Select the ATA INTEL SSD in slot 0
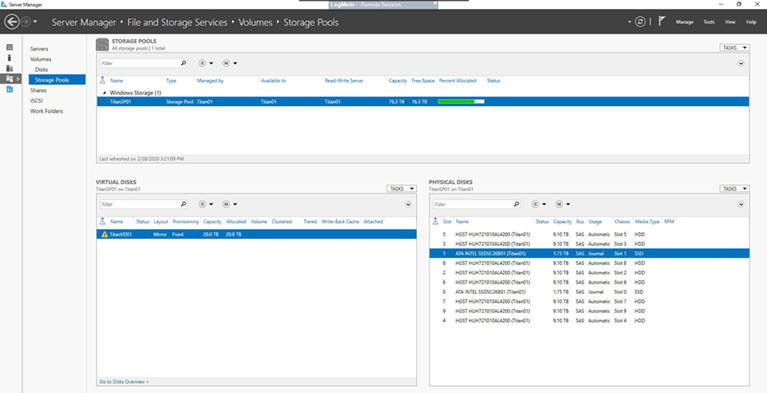Image resolution: width=767 pixels, height=393 pixels. tap(589, 292)
